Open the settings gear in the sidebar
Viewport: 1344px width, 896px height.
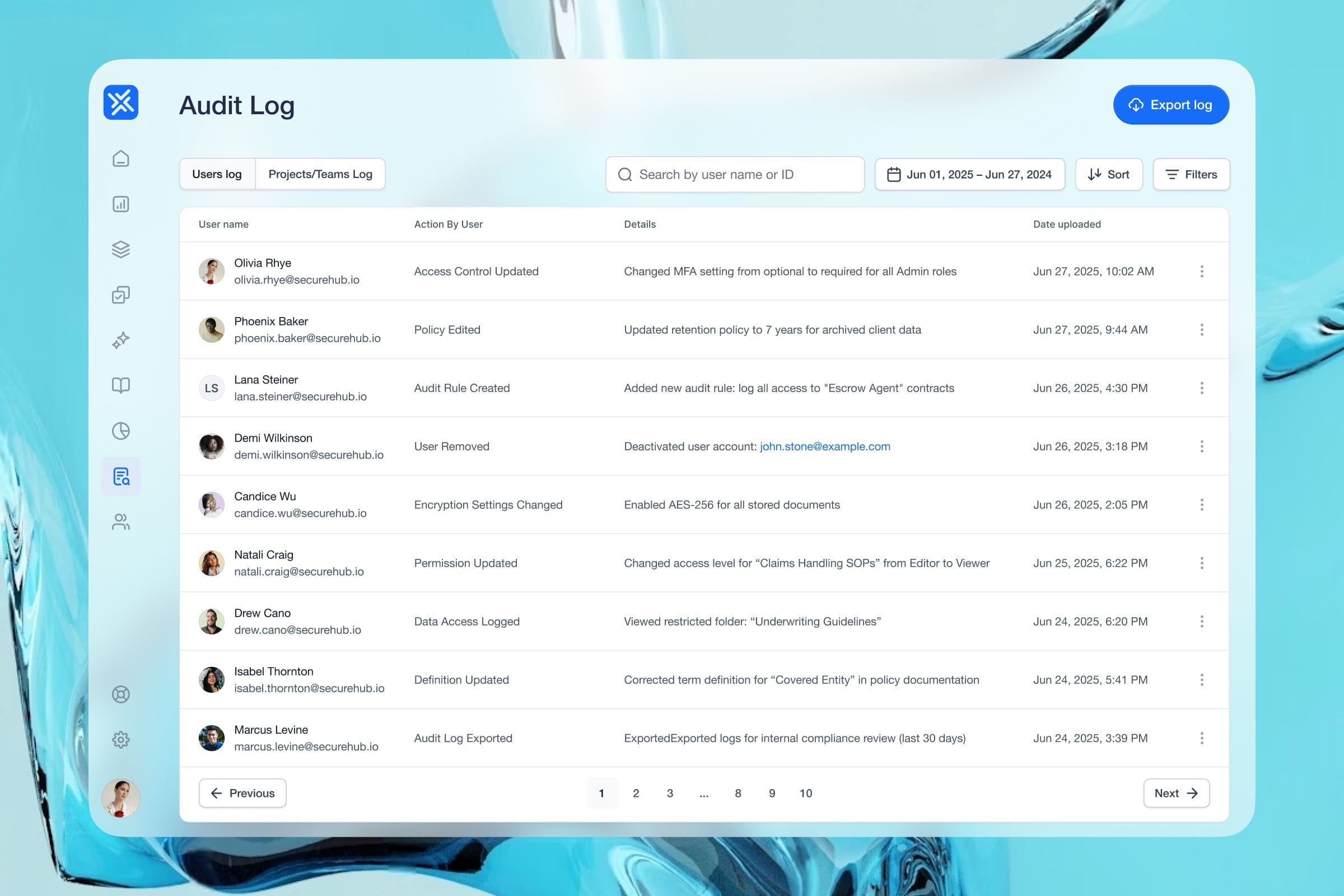point(120,740)
